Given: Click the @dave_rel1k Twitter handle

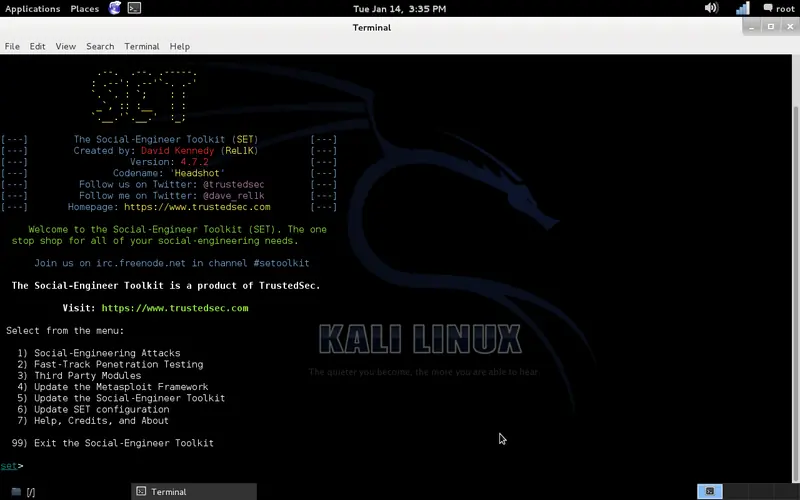Looking at the screenshot, I should pyautogui.click(x=234, y=195).
